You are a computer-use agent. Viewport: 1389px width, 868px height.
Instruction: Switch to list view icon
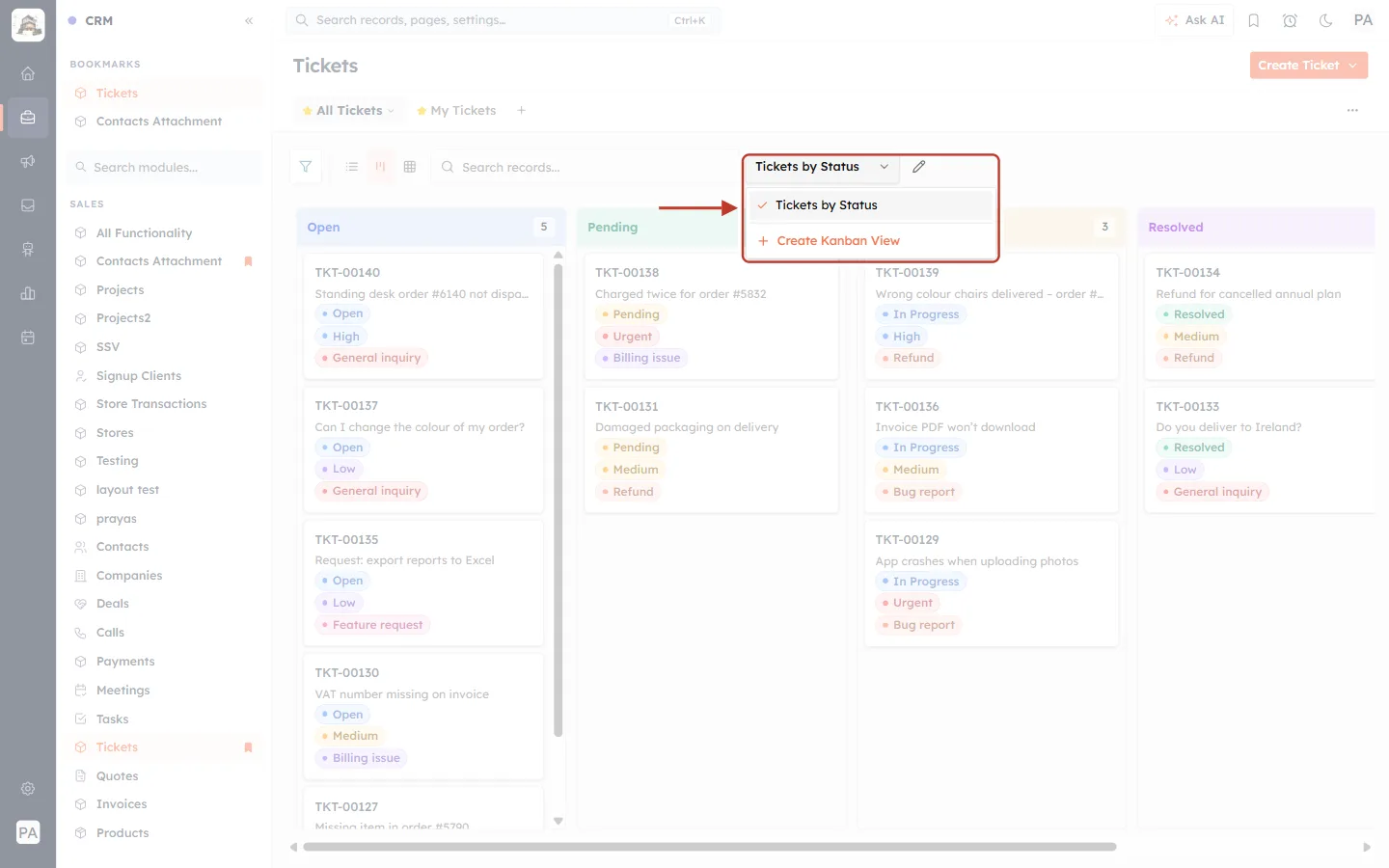click(x=352, y=167)
